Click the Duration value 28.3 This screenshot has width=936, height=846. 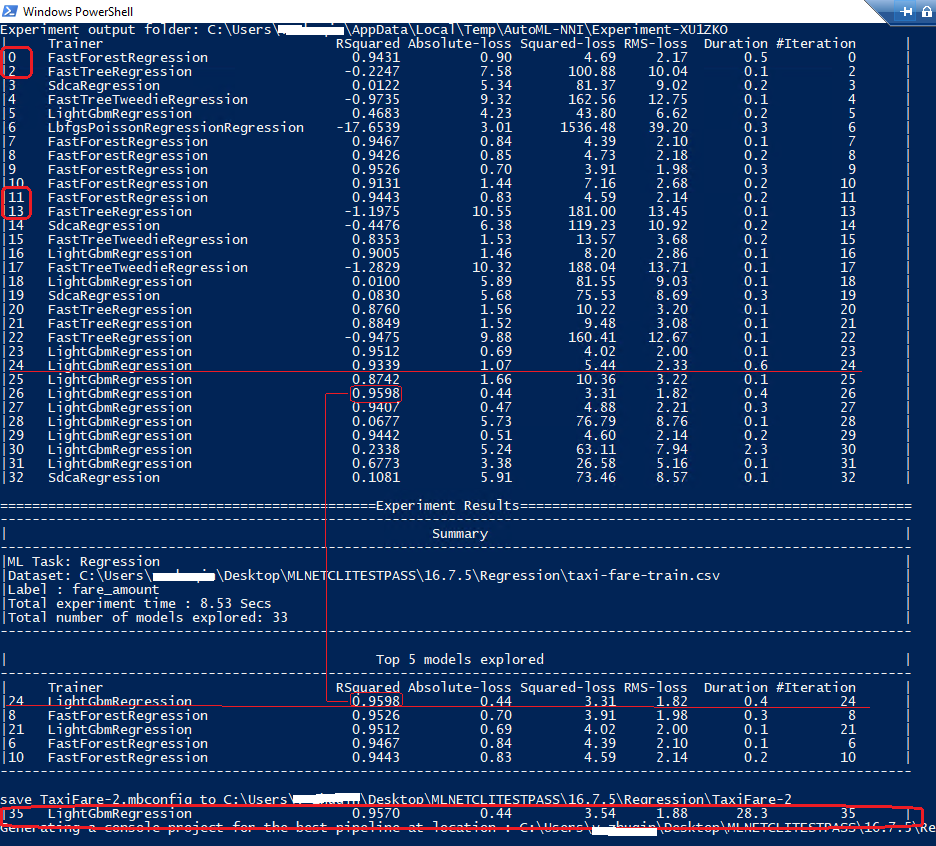(752, 814)
